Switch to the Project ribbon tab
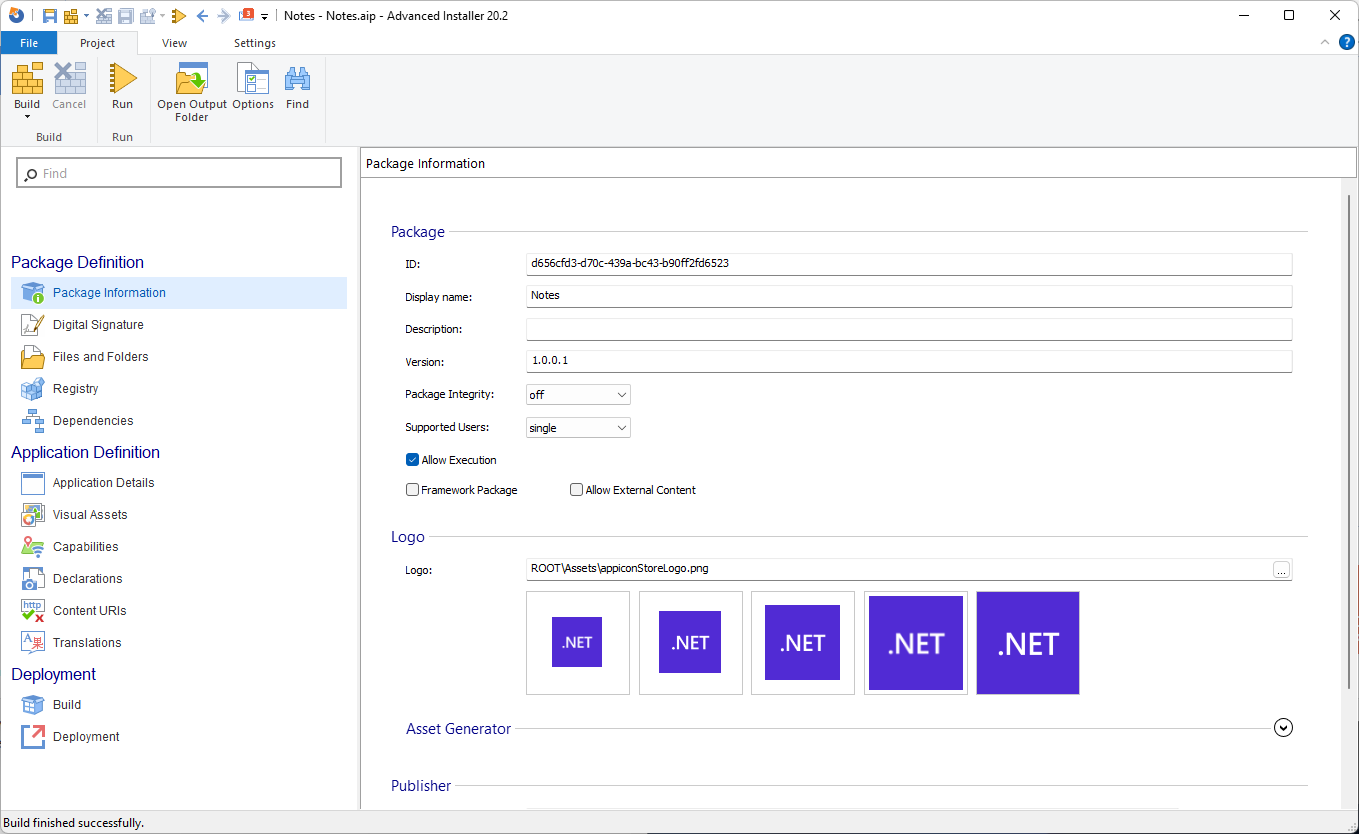The width and height of the screenshot is (1359, 834). 97,43
